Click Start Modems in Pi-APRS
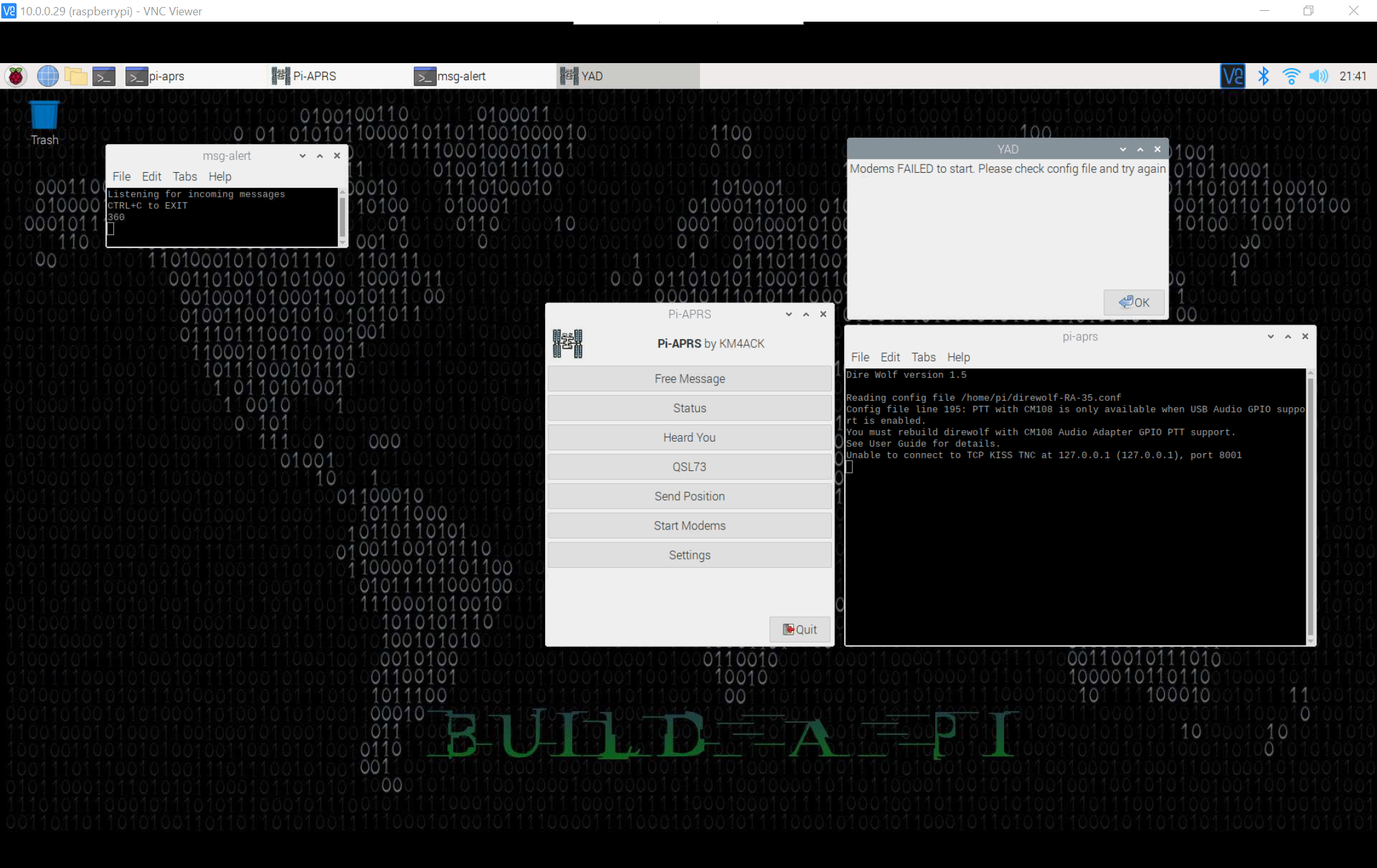Image resolution: width=1377 pixels, height=868 pixels. (689, 525)
